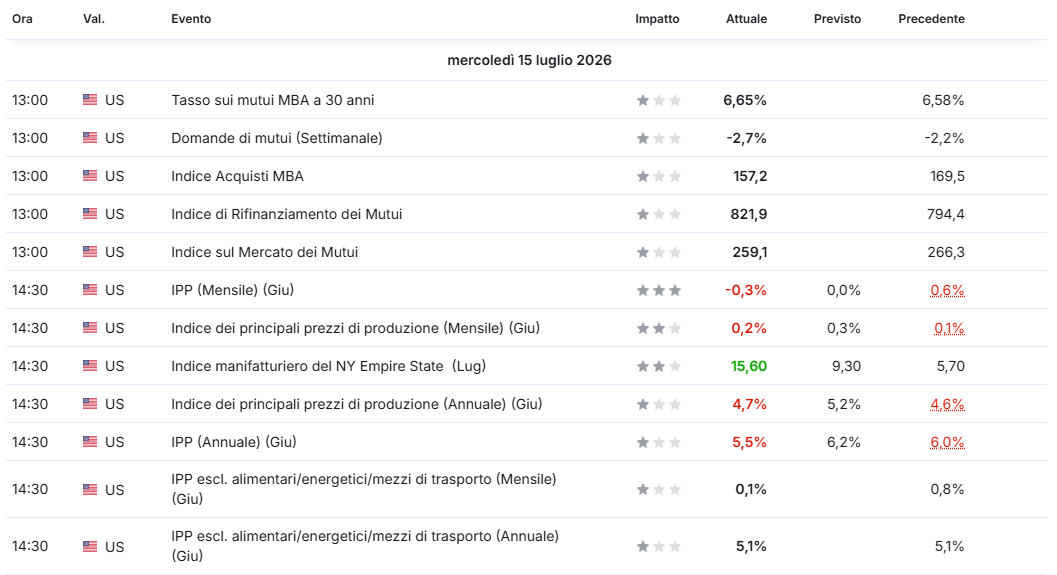Open Indice dei principali prezzi di produzione (Annuale)
The image size is (1057, 575).
[x=357, y=404]
